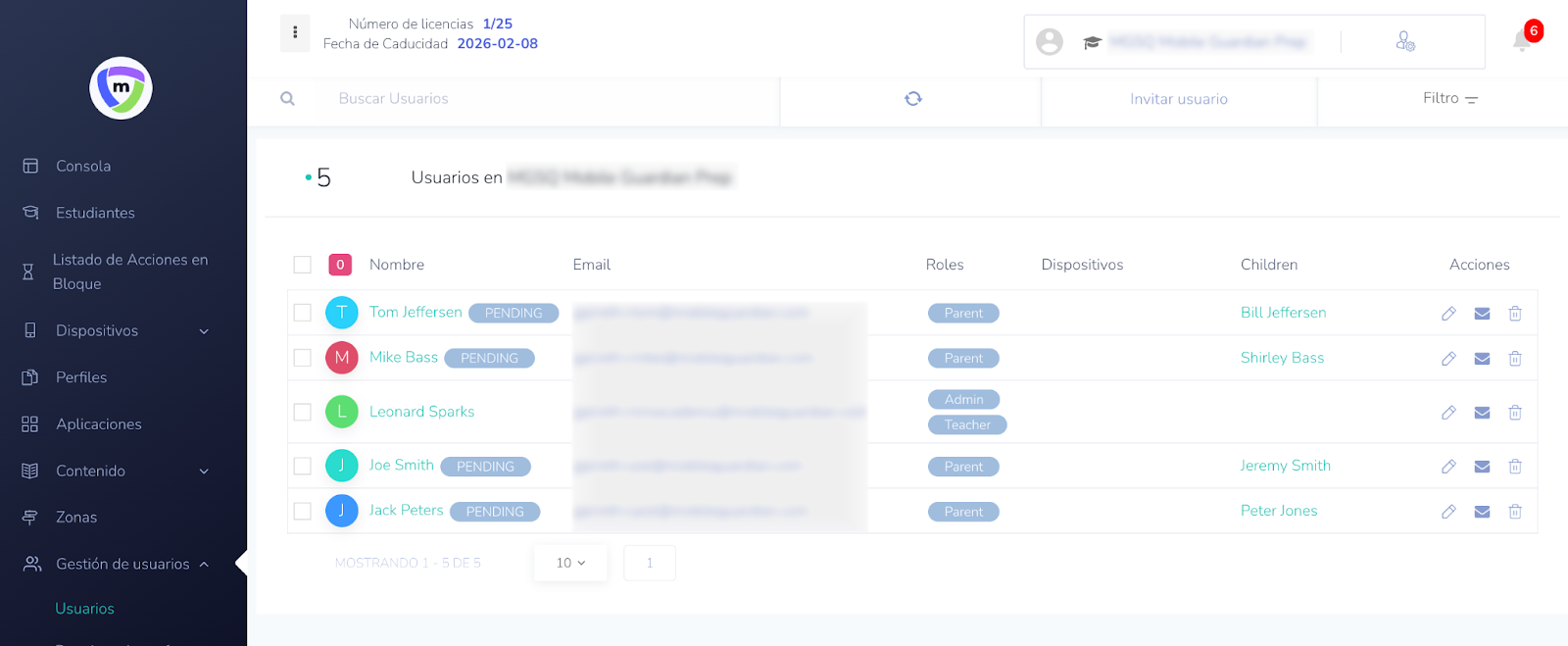Send email to Mike Bass
This screenshot has height=646, width=1568.
(1482, 359)
